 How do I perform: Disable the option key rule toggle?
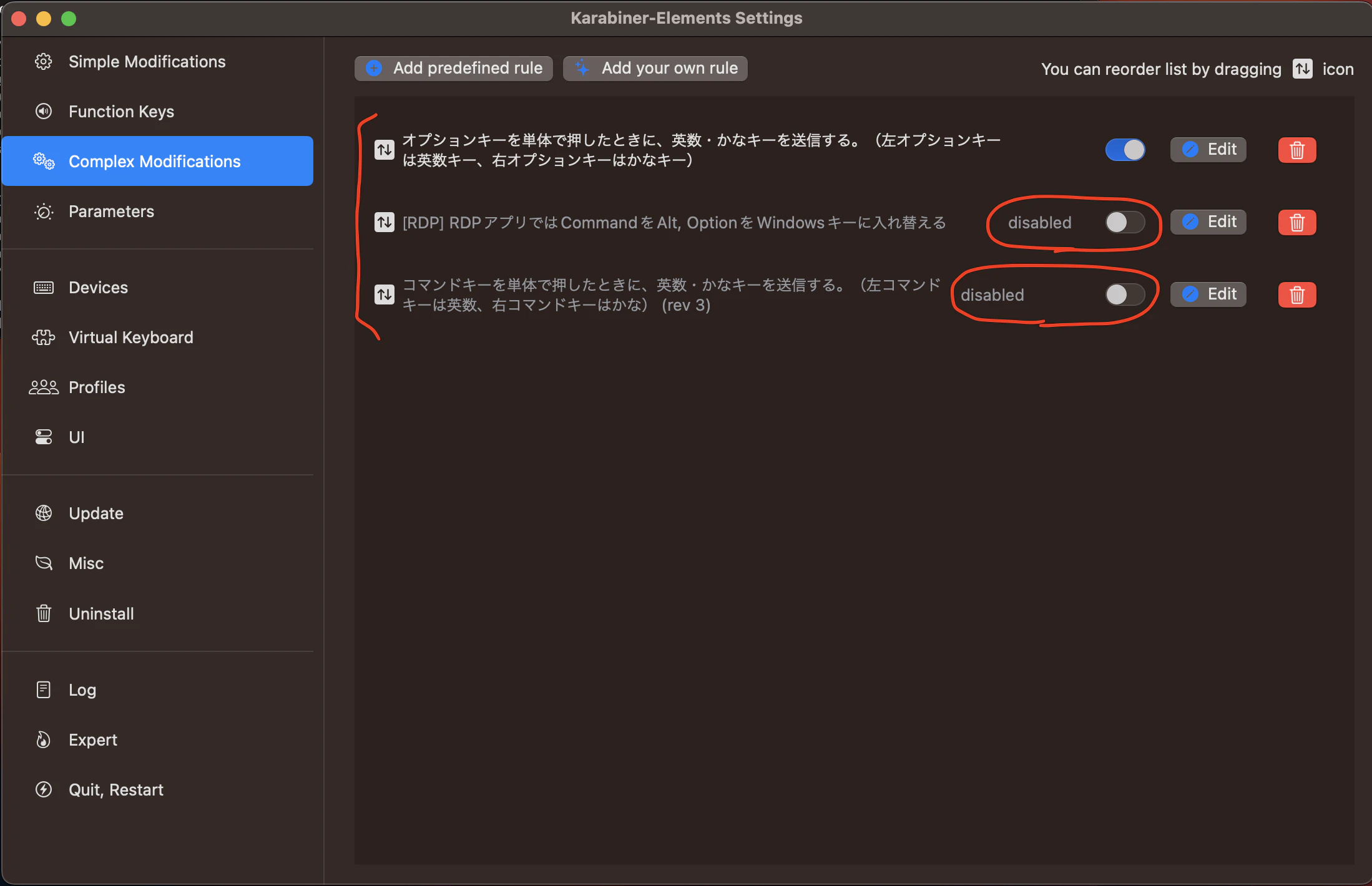point(1124,150)
